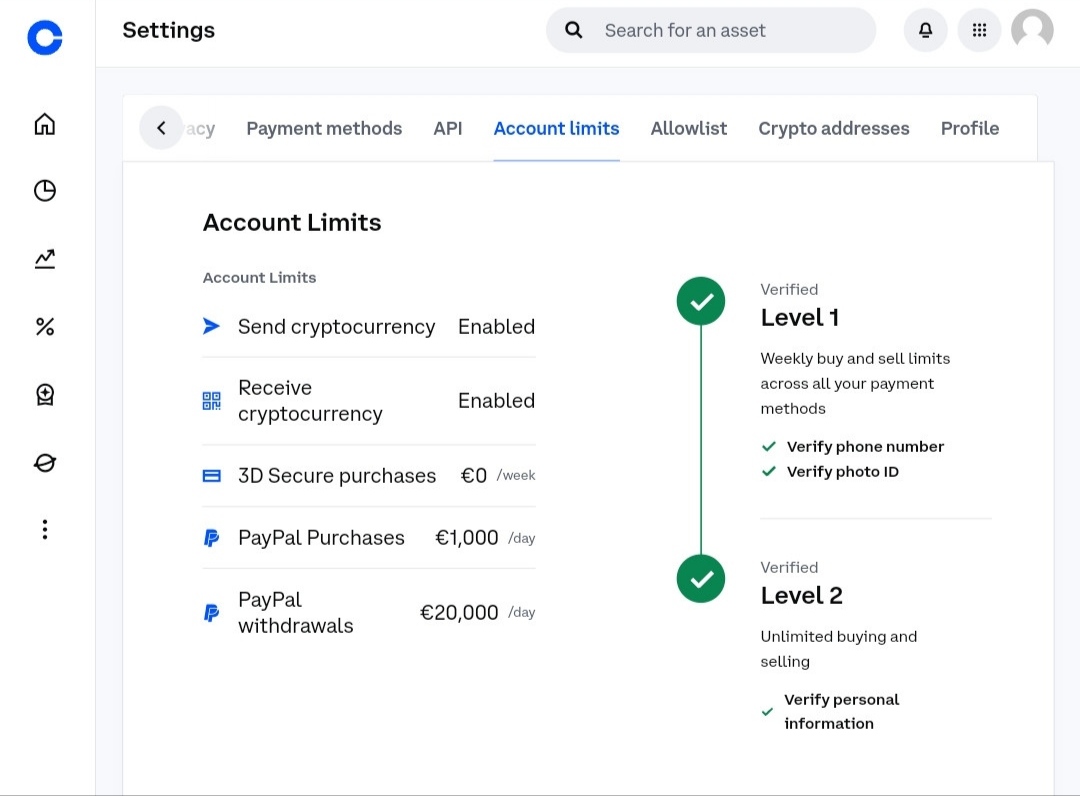Expand more options three-dot sidebar menu
Viewport: 1080px width, 796px height.
pyautogui.click(x=45, y=530)
